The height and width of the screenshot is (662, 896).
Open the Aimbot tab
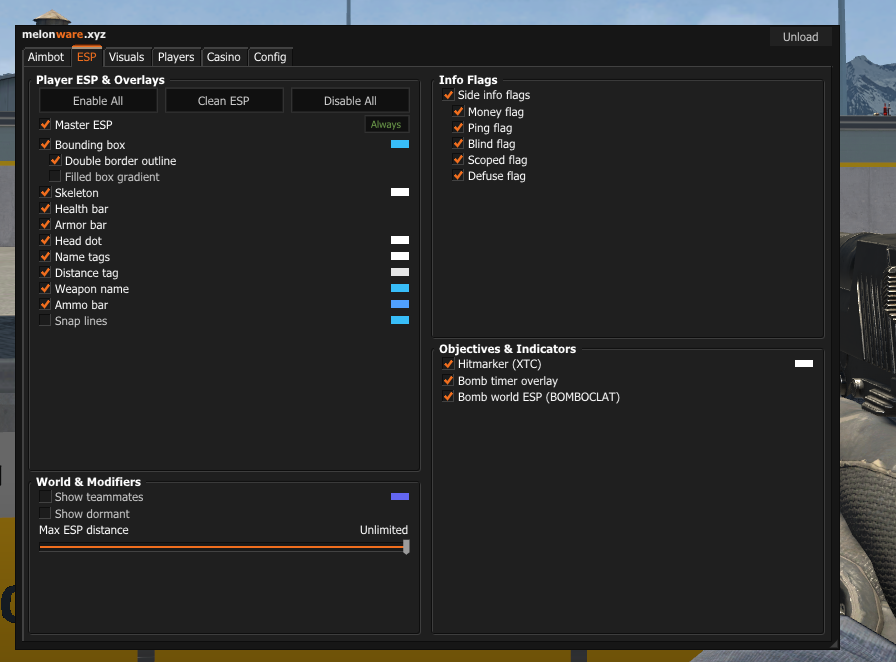pyautogui.click(x=46, y=57)
